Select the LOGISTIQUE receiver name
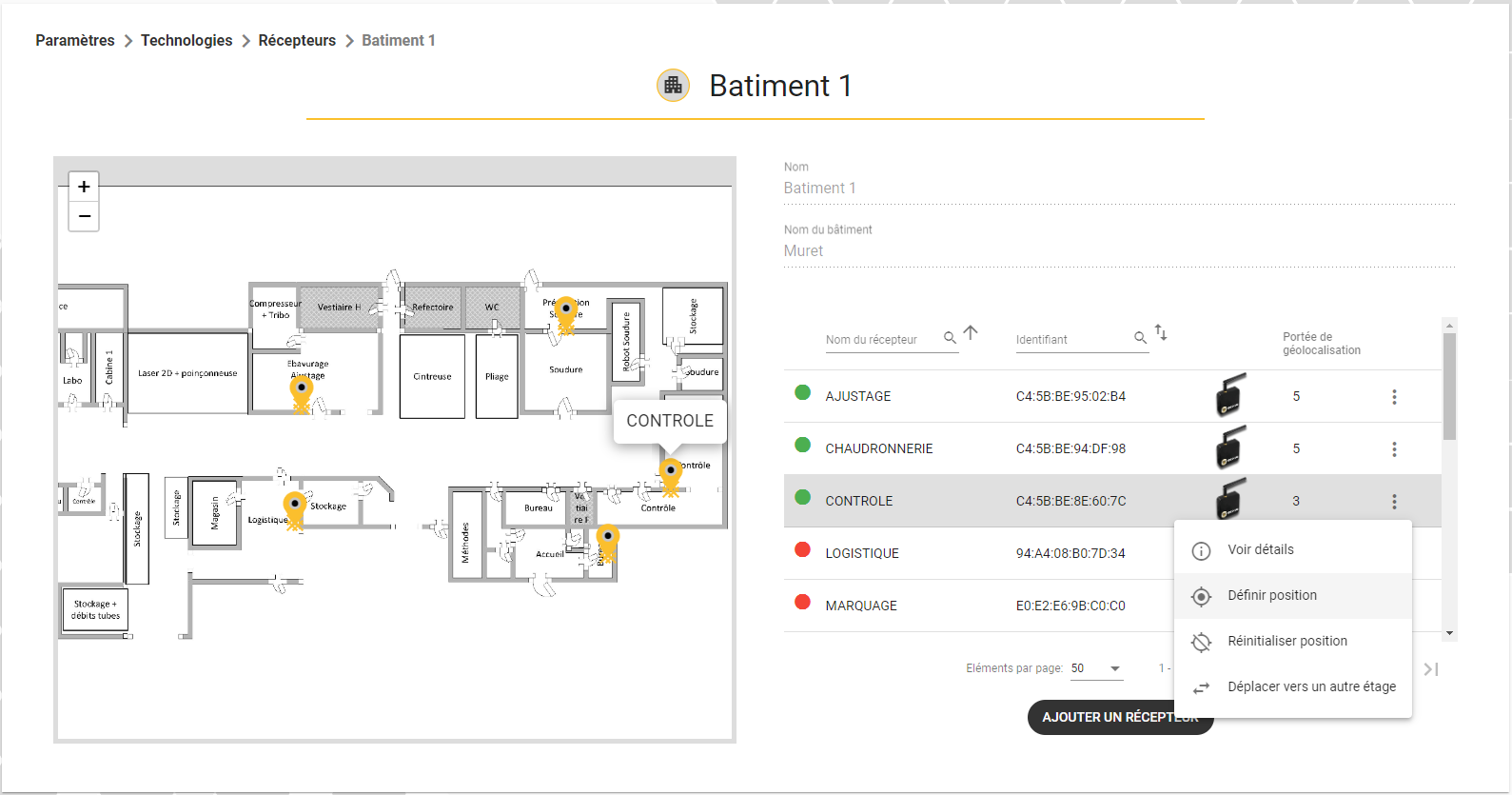This screenshot has height=795, width=1512. (x=862, y=553)
